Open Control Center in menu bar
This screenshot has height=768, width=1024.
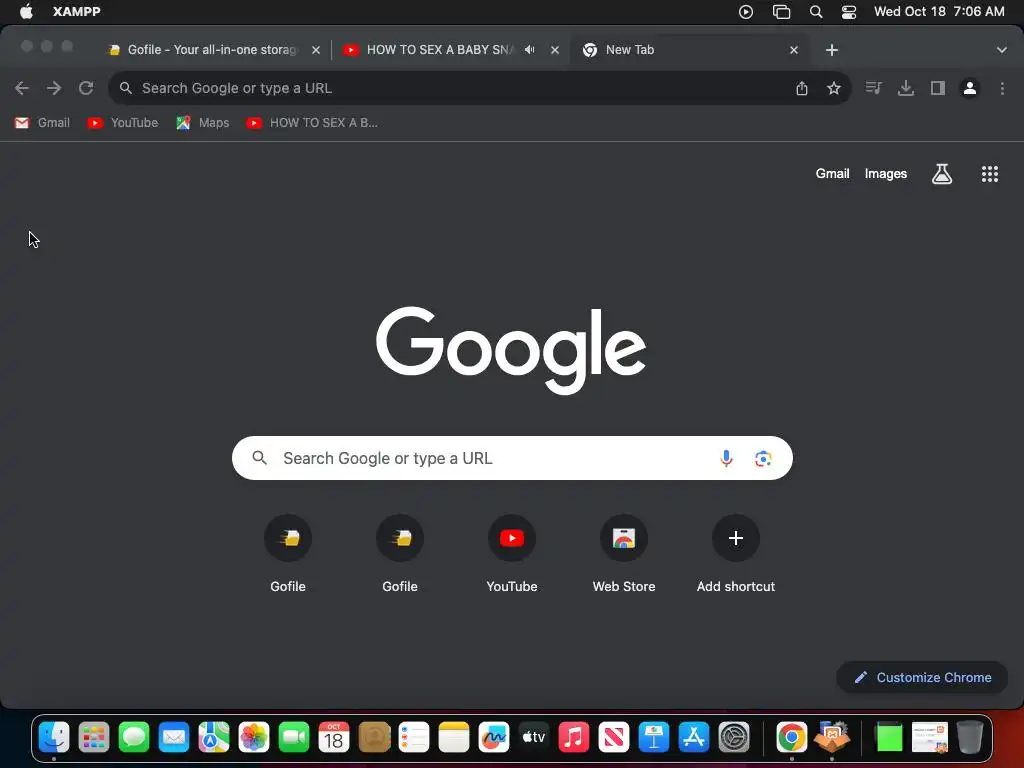pos(848,12)
